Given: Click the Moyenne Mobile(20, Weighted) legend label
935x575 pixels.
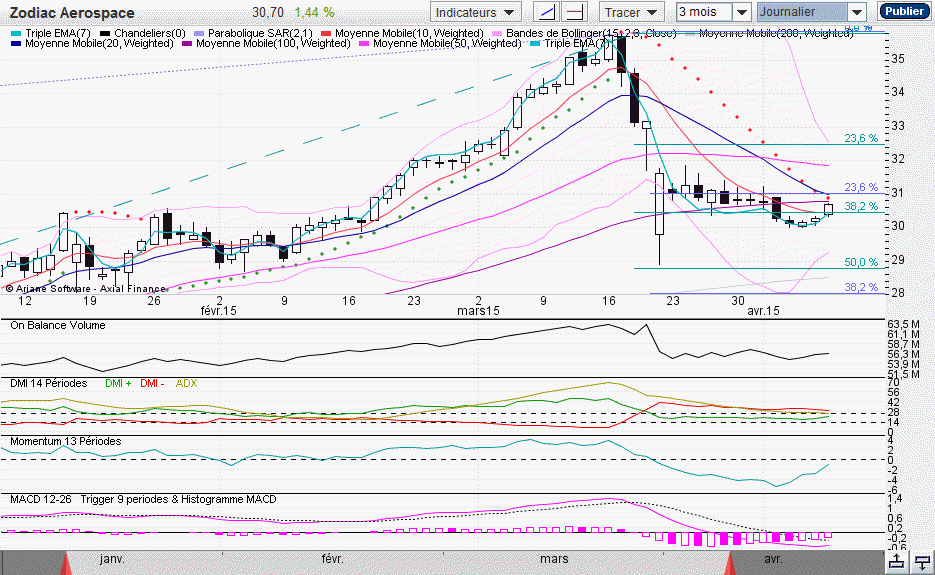Looking at the screenshot, I should coord(100,44).
